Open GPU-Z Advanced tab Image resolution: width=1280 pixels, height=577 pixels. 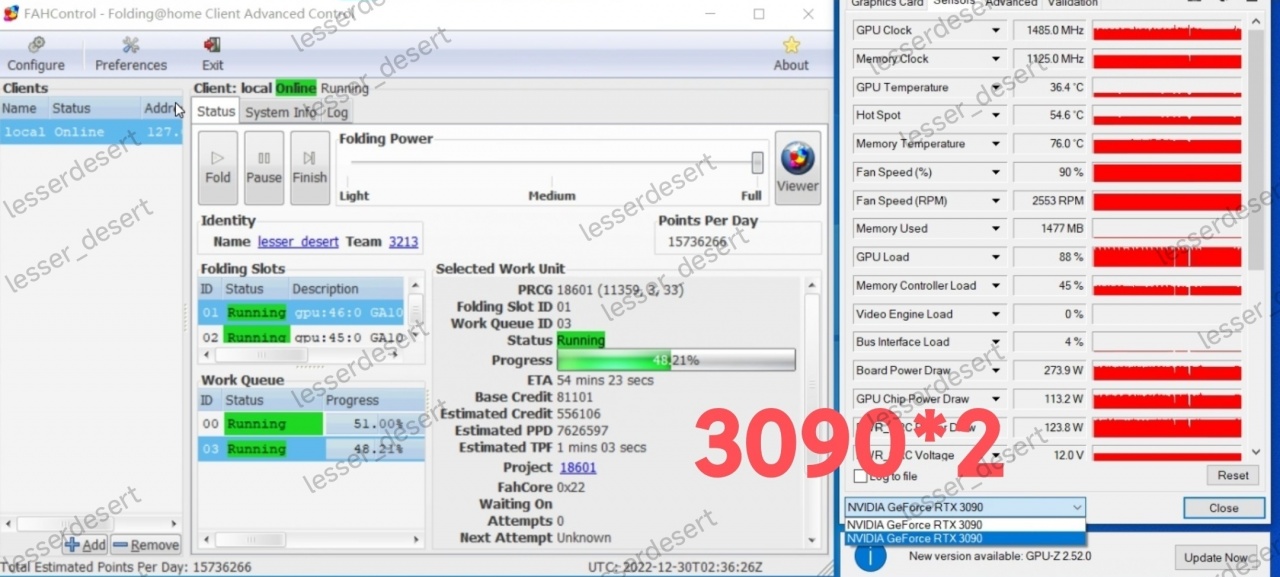1011,3
